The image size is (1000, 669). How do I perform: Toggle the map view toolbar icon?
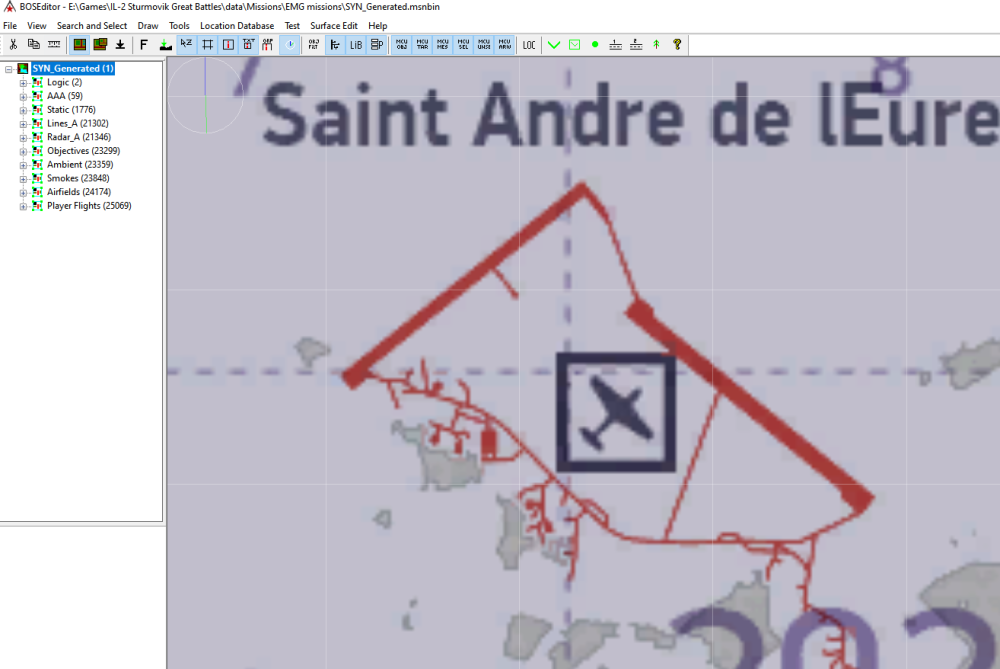pyautogui.click(x=80, y=45)
